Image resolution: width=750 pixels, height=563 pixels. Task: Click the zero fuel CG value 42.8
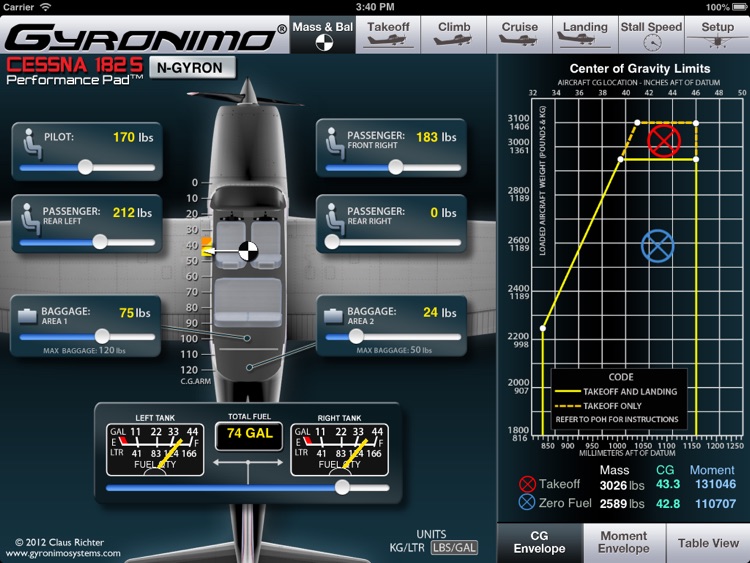click(x=668, y=503)
